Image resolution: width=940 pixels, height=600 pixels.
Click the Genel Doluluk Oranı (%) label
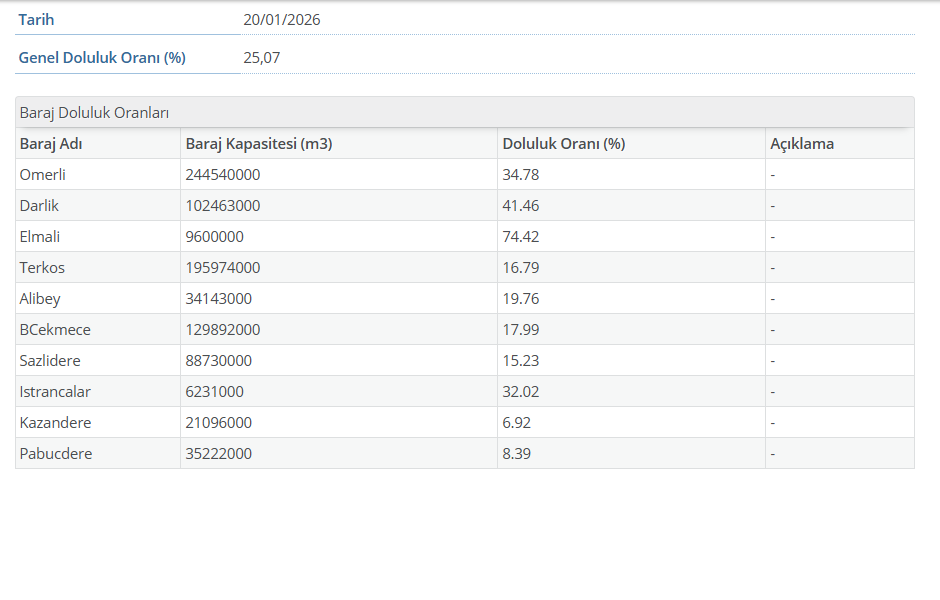[x=102, y=58]
